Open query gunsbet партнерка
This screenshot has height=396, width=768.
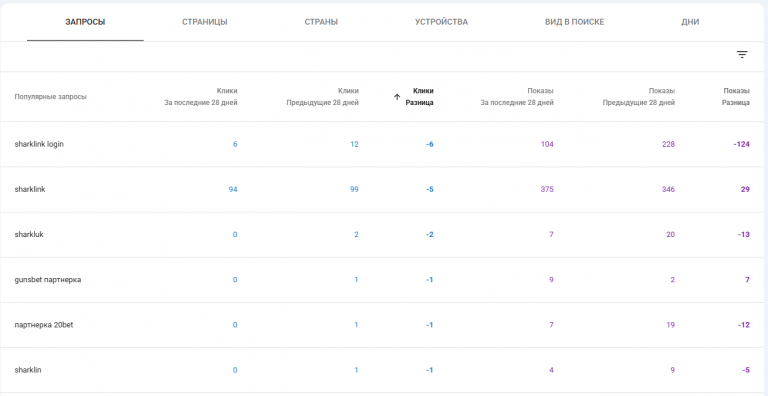[48, 280]
